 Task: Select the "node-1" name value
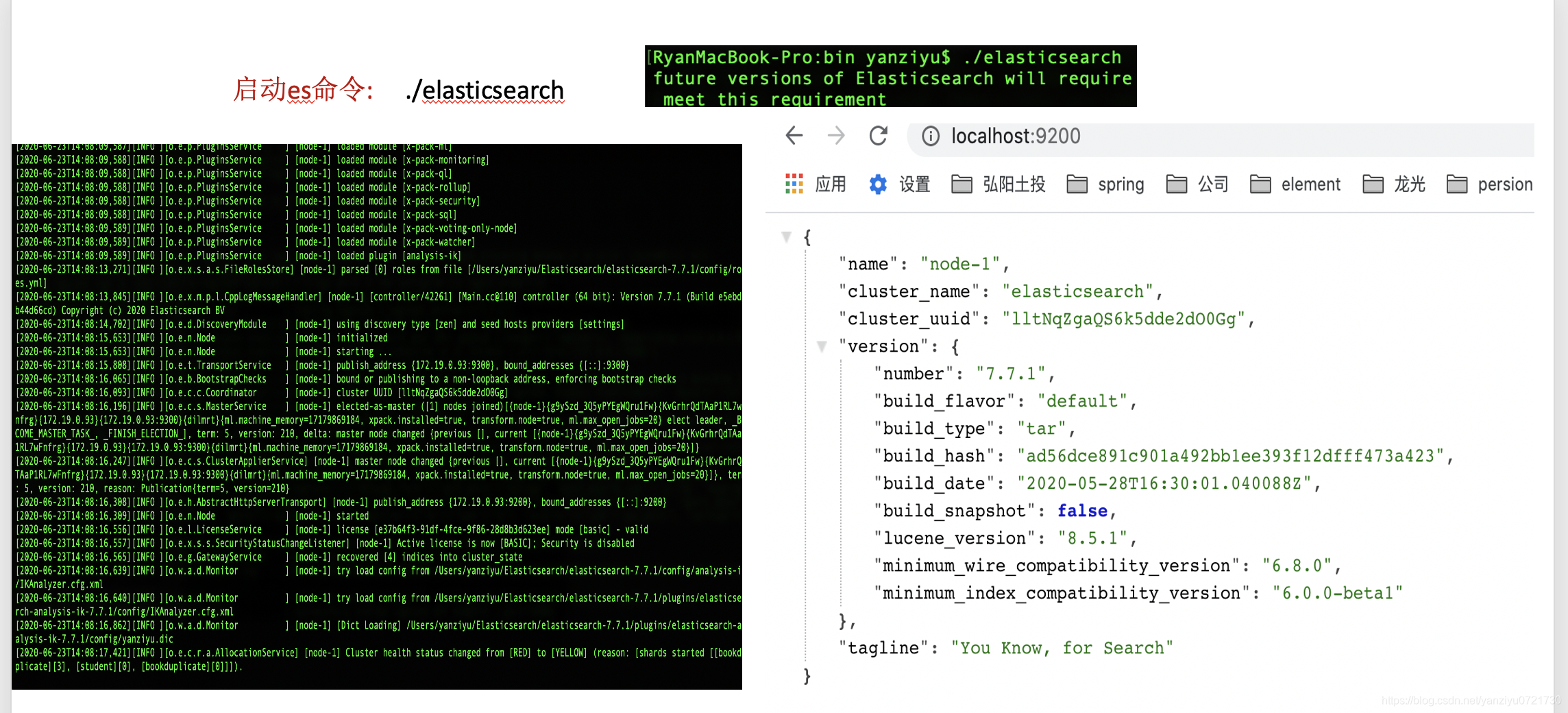960,264
